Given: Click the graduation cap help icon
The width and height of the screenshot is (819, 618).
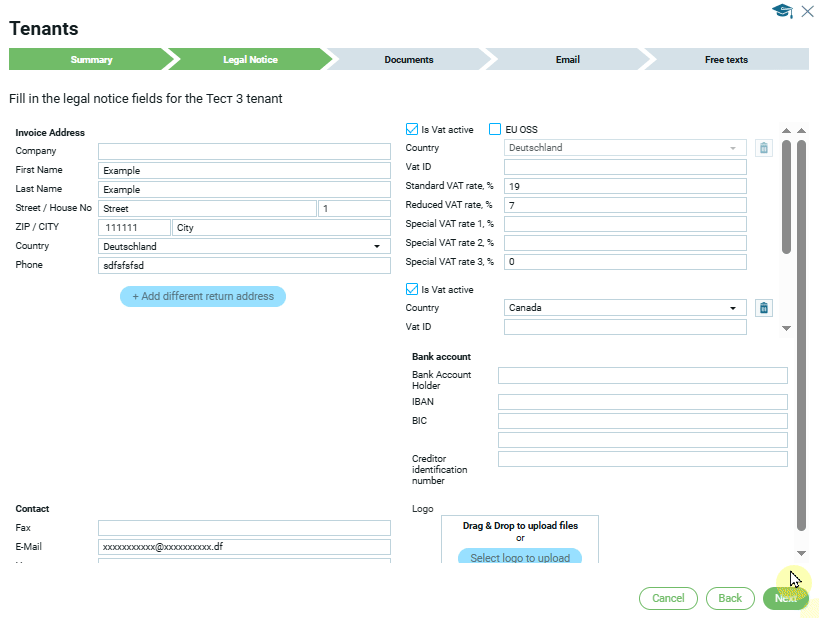Looking at the screenshot, I should point(782,11).
